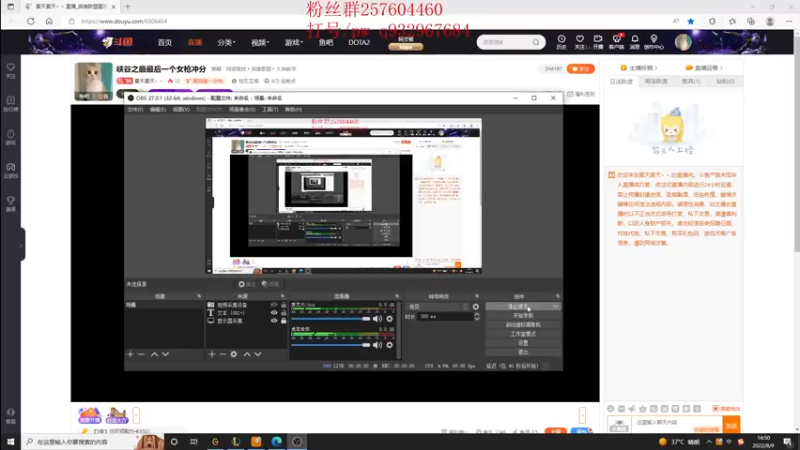Click the OBS icon on Windows taskbar
The width and height of the screenshot is (800, 450).
click(x=297, y=442)
